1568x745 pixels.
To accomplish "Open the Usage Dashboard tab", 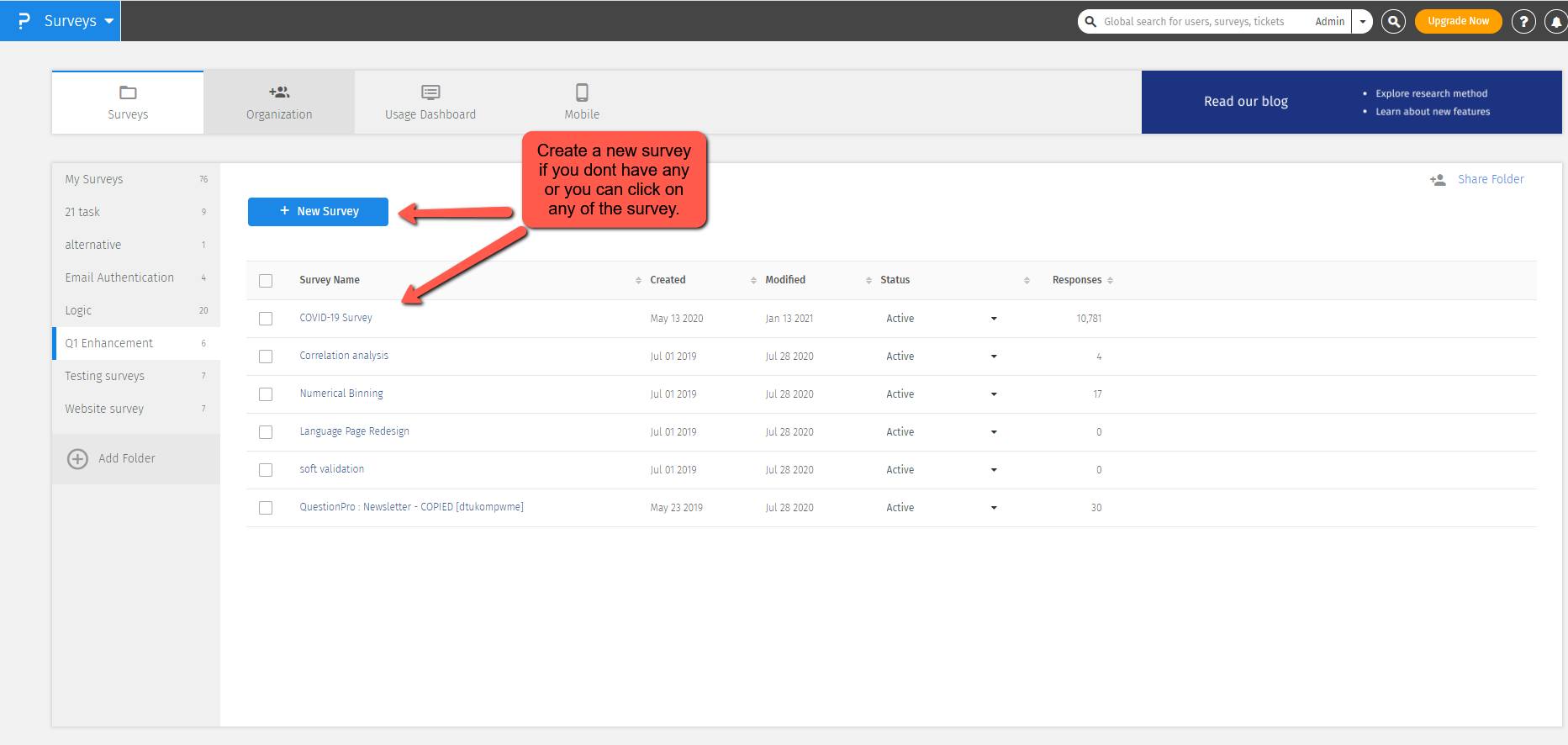I will (x=430, y=102).
